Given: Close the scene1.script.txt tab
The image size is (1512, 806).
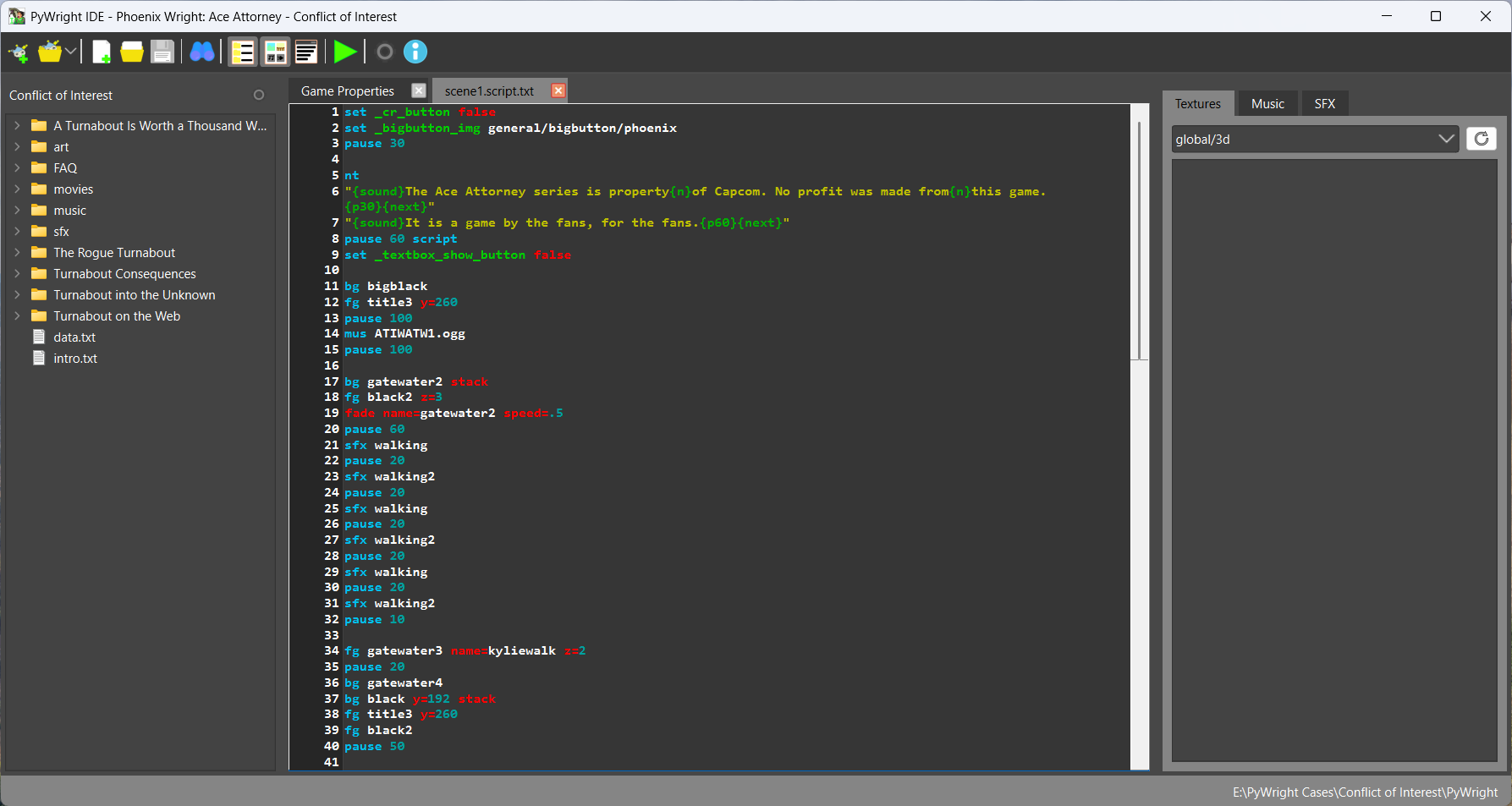Looking at the screenshot, I should point(558,90).
